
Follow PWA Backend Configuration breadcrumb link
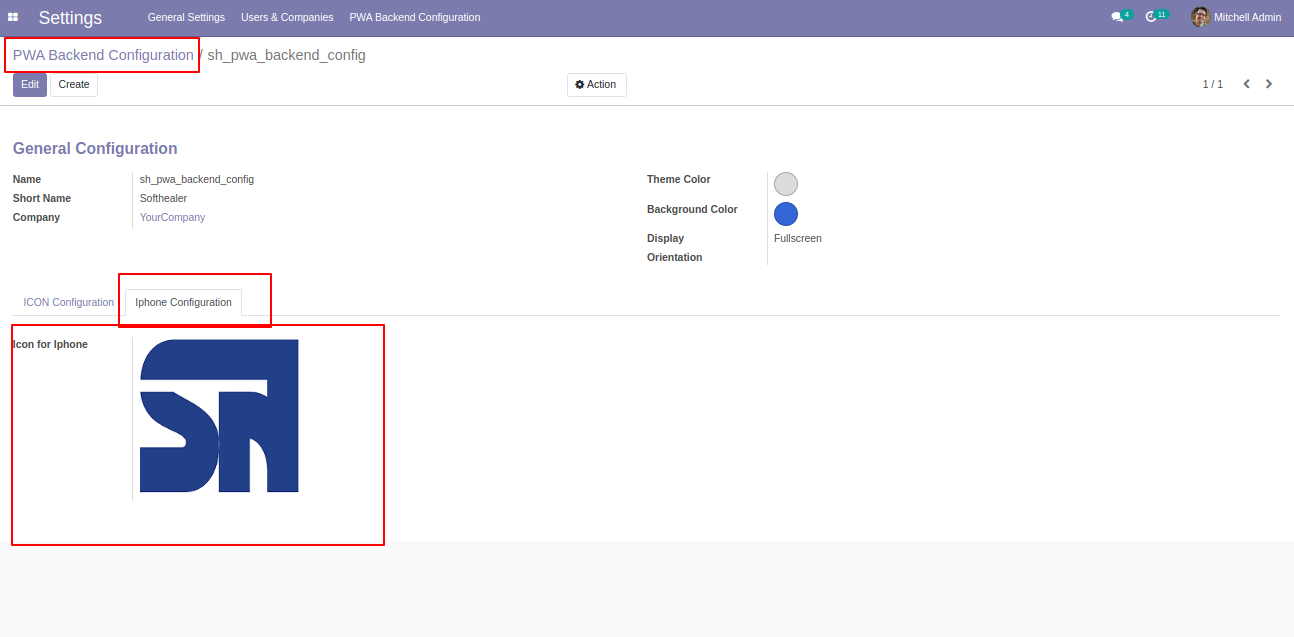pyautogui.click(x=103, y=55)
